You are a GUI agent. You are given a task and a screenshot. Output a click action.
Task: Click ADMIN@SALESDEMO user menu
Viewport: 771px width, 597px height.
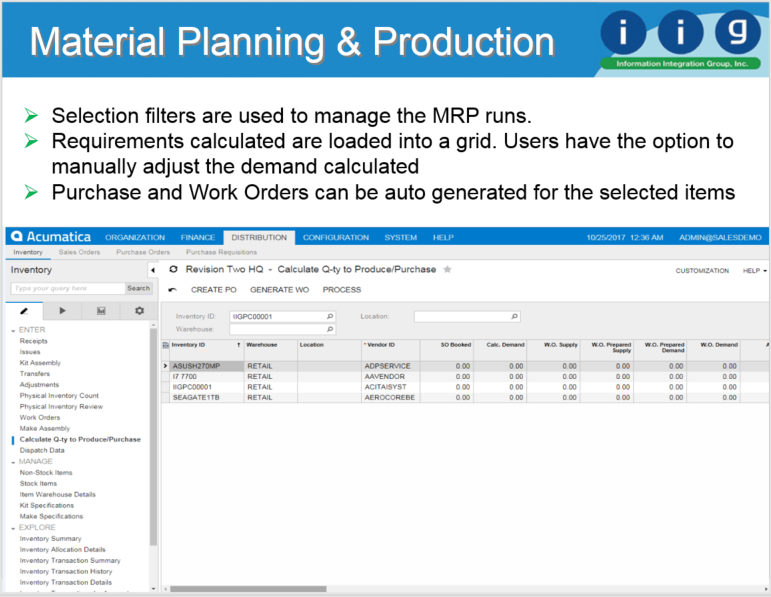(720, 238)
